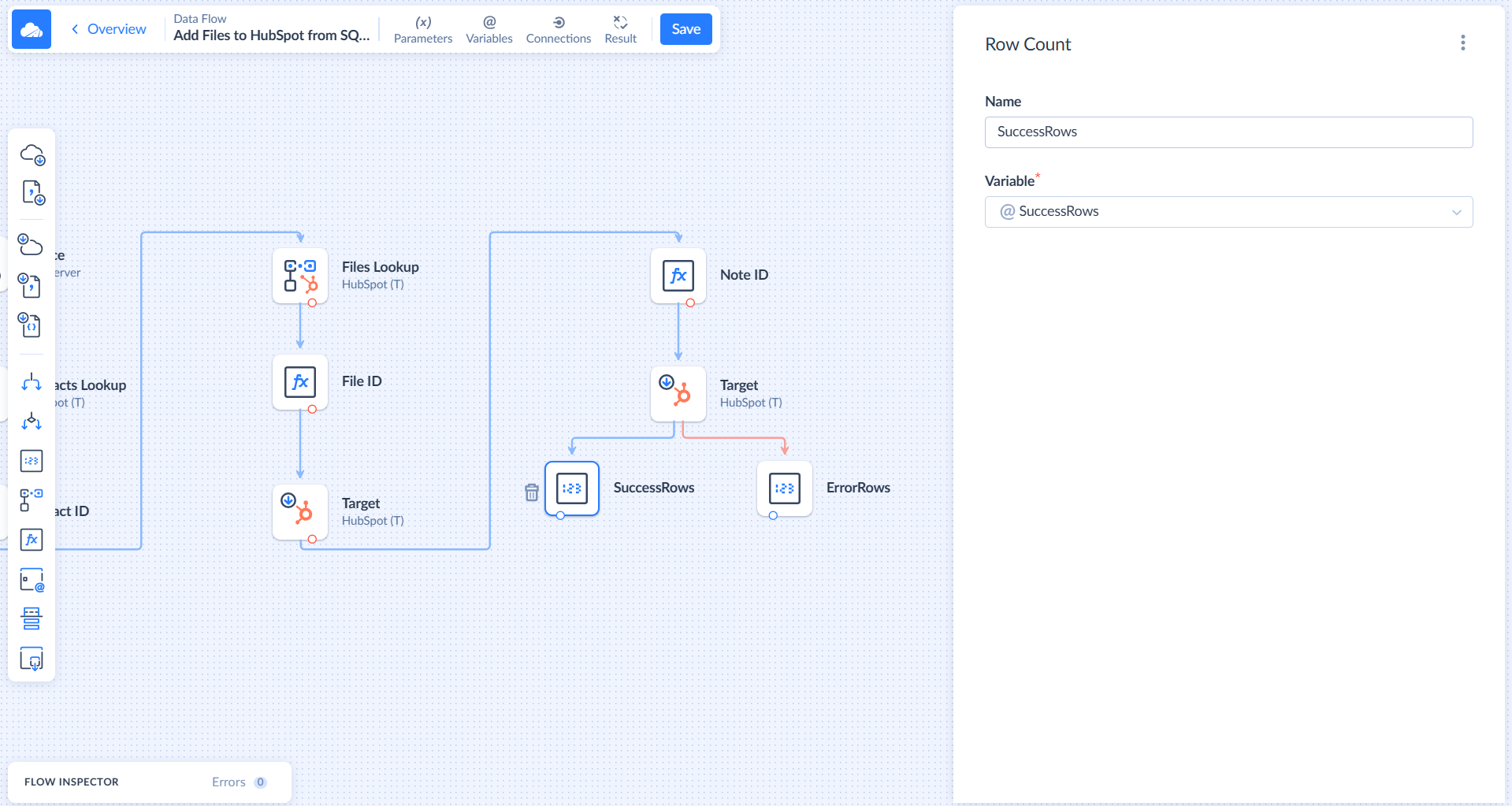Open Row Count three-dot options menu

point(1462,43)
